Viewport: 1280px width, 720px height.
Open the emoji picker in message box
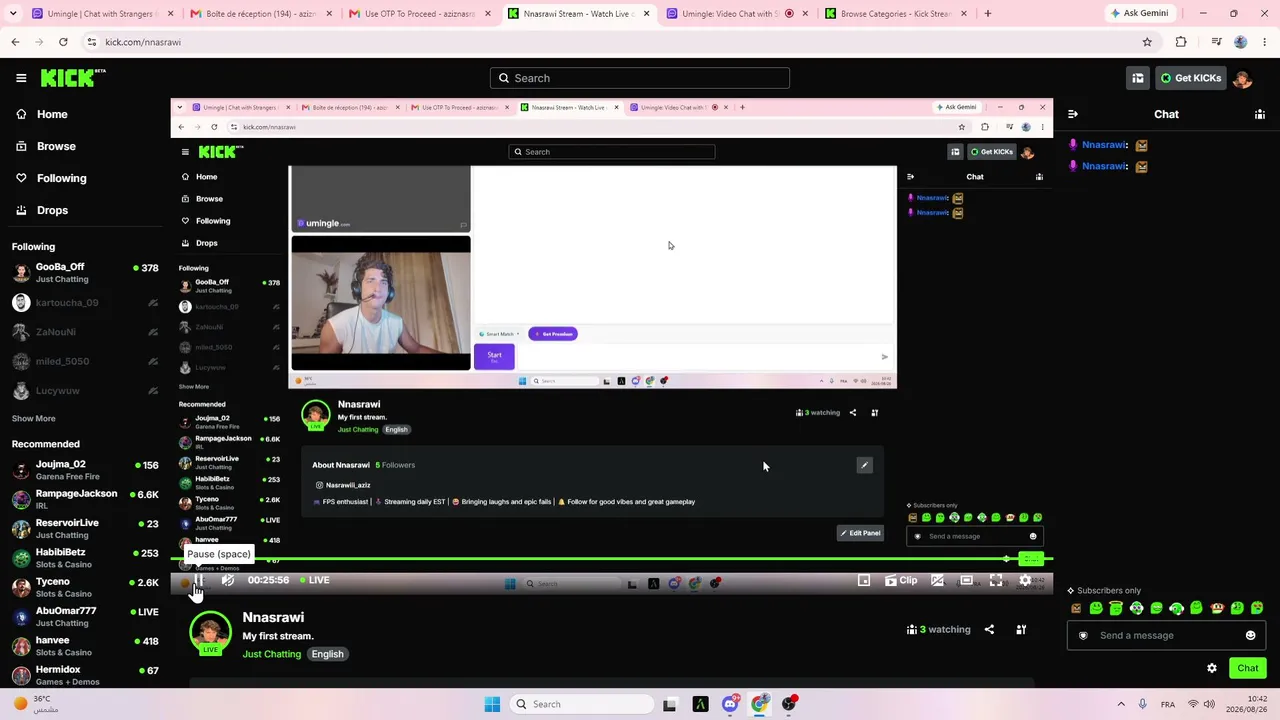(1250, 635)
